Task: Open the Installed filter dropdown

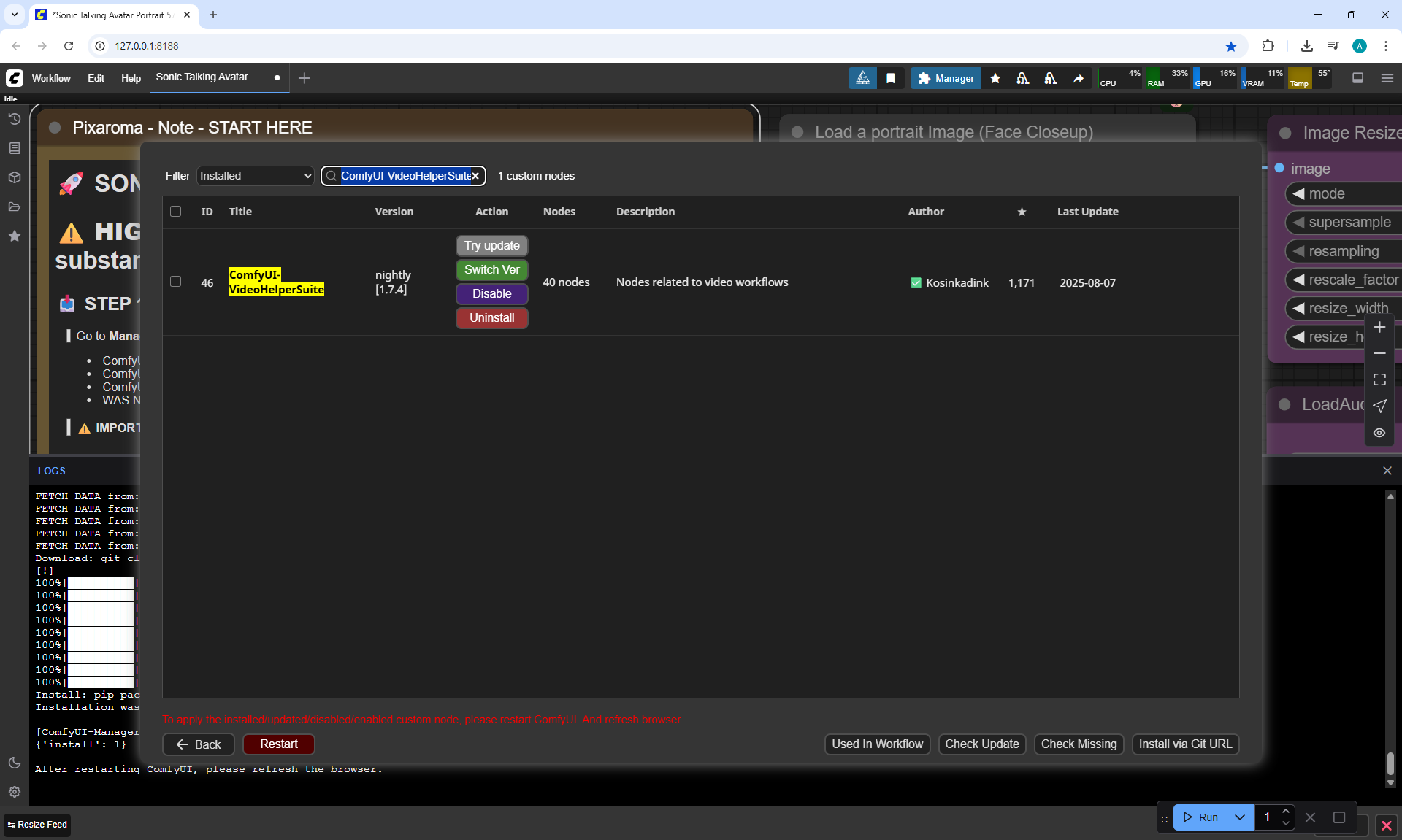Action: click(255, 176)
